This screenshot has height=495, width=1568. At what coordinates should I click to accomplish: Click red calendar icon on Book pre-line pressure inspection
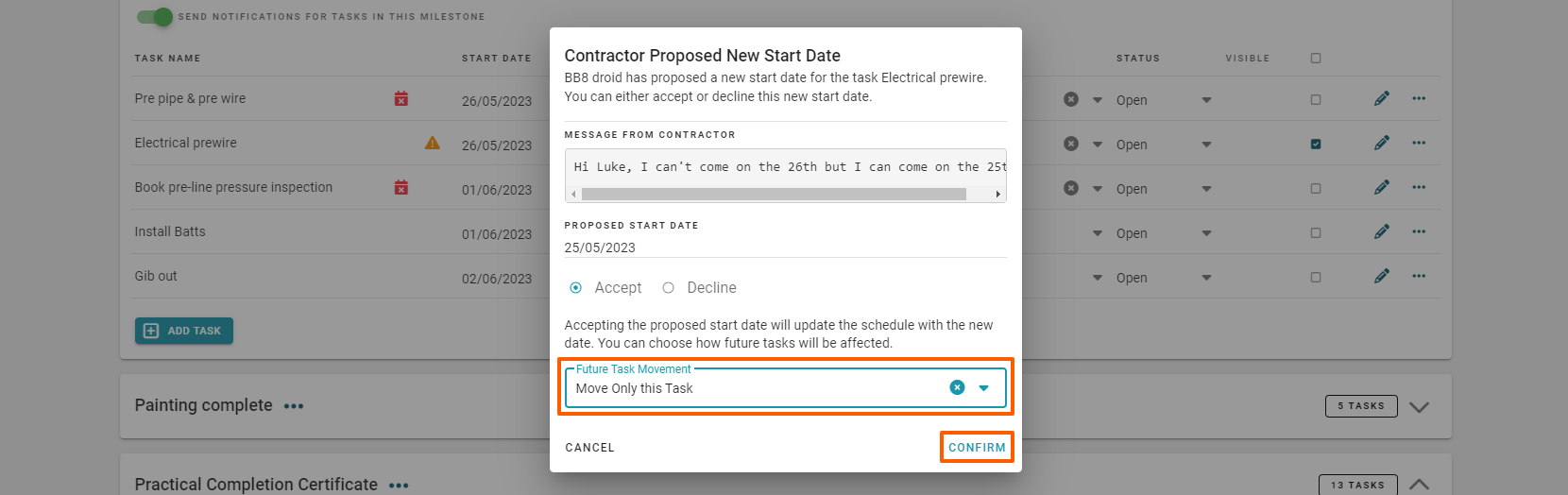click(x=401, y=188)
